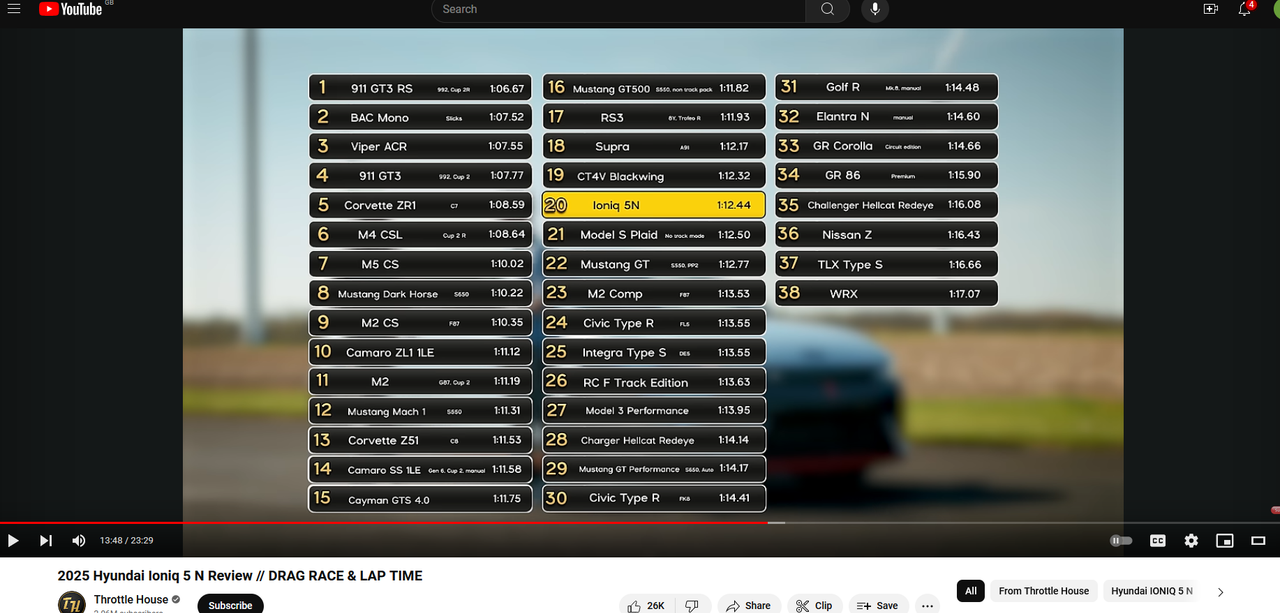
Task: Open the YouTube hamburger guide menu
Action: pos(14,9)
